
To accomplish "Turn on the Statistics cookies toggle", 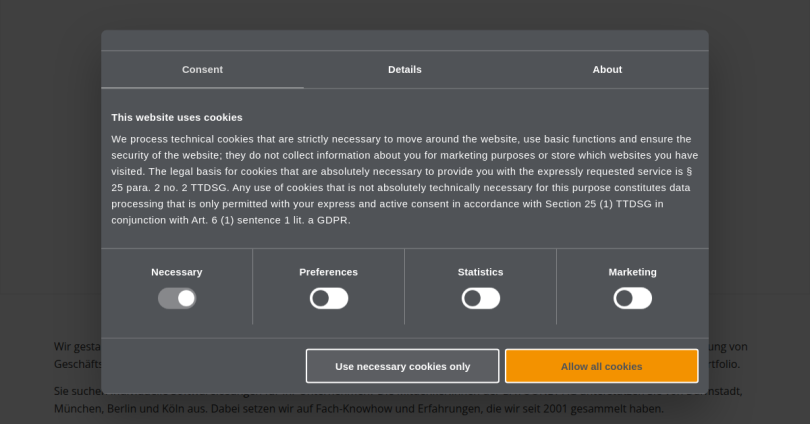I will tap(480, 298).
